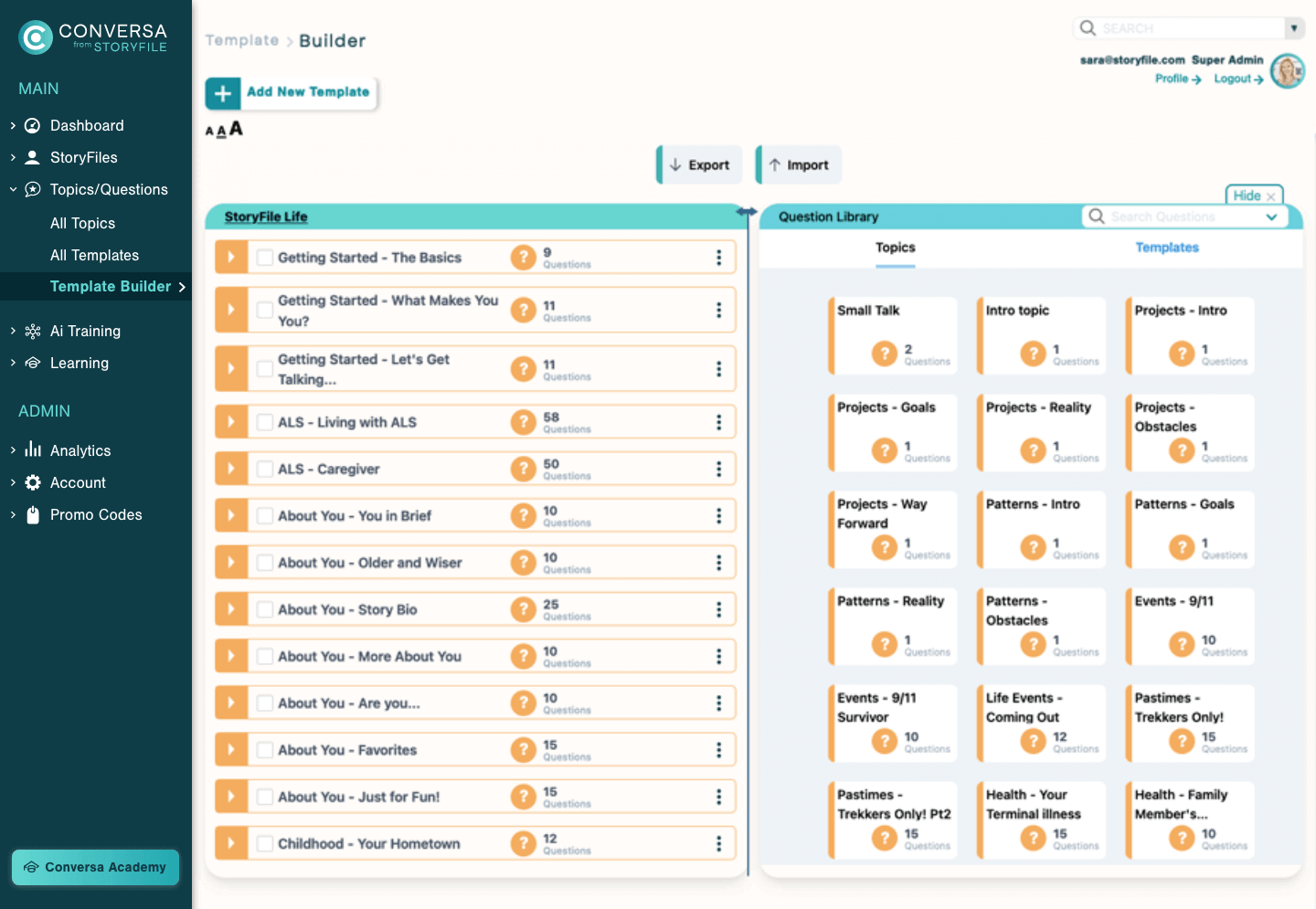
Task: Click the Learning graduation cap icon
Action: pyautogui.click(x=33, y=363)
